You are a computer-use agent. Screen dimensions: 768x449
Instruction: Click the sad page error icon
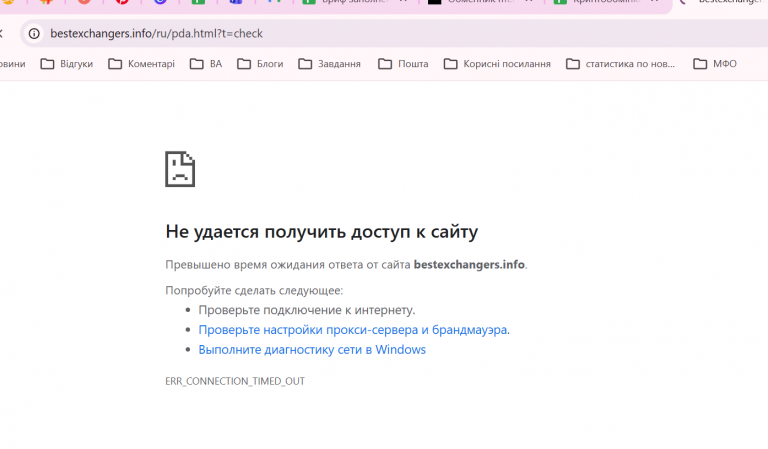(180, 169)
